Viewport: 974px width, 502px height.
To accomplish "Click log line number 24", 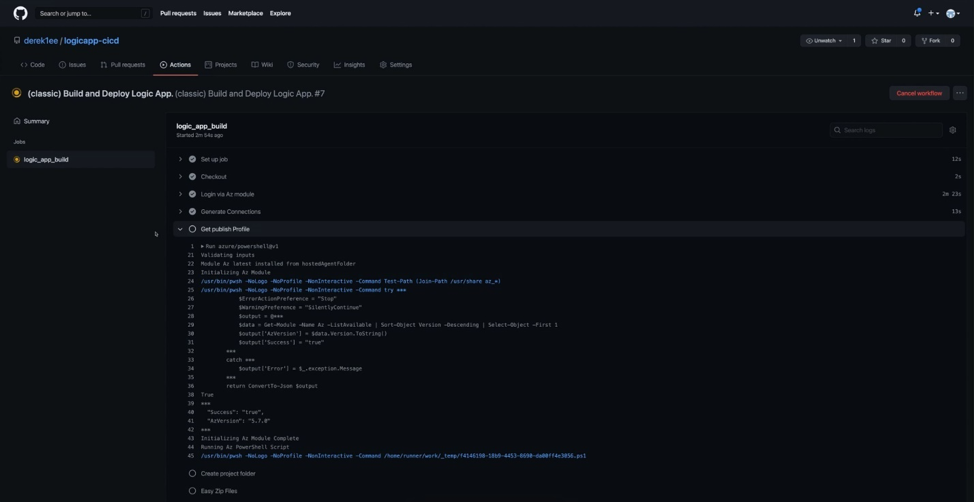I will [190, 281].
